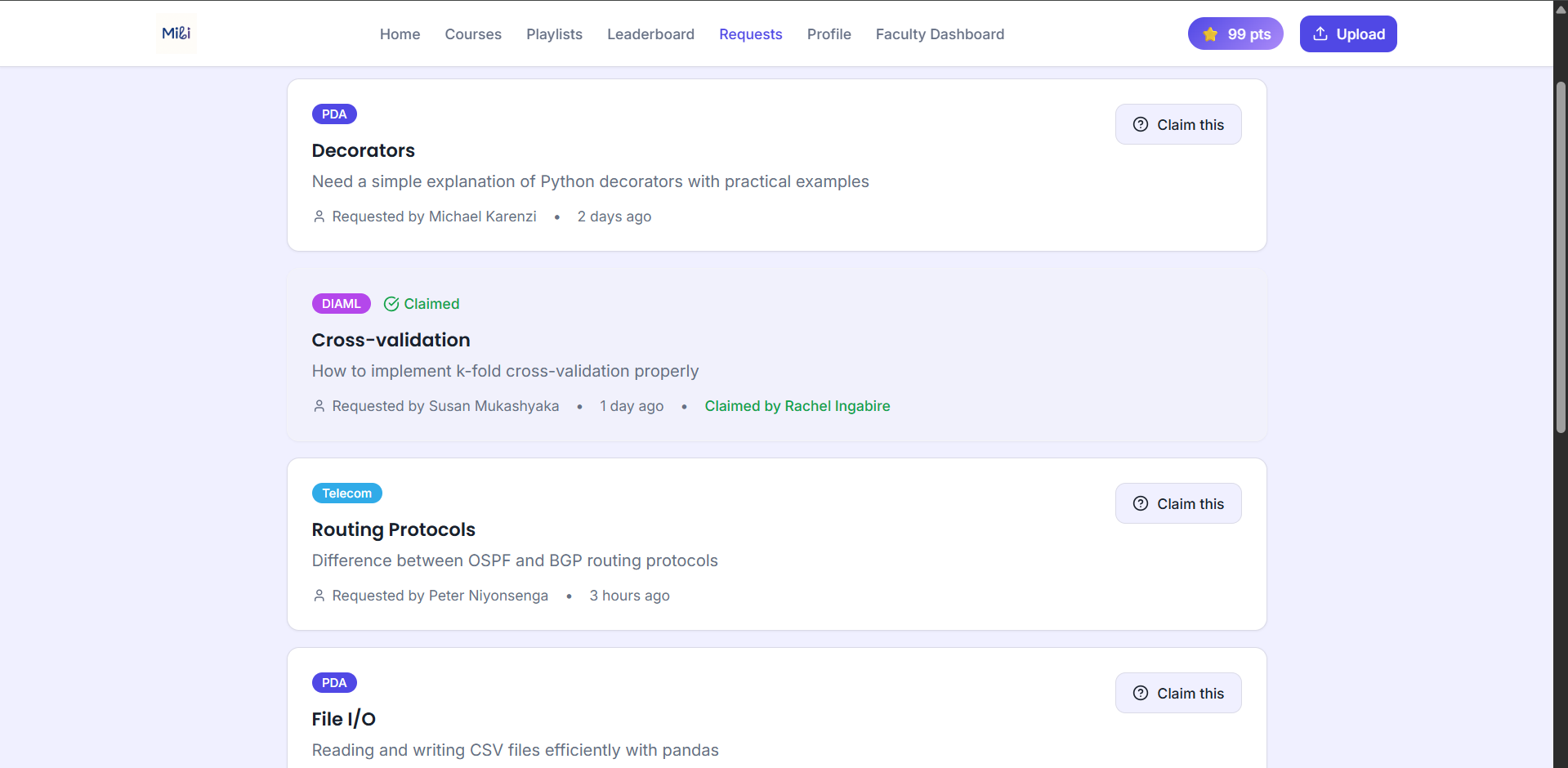Click the star icon in points badge
This screenshot has height=768, width=1568.
coord(1210,34)
